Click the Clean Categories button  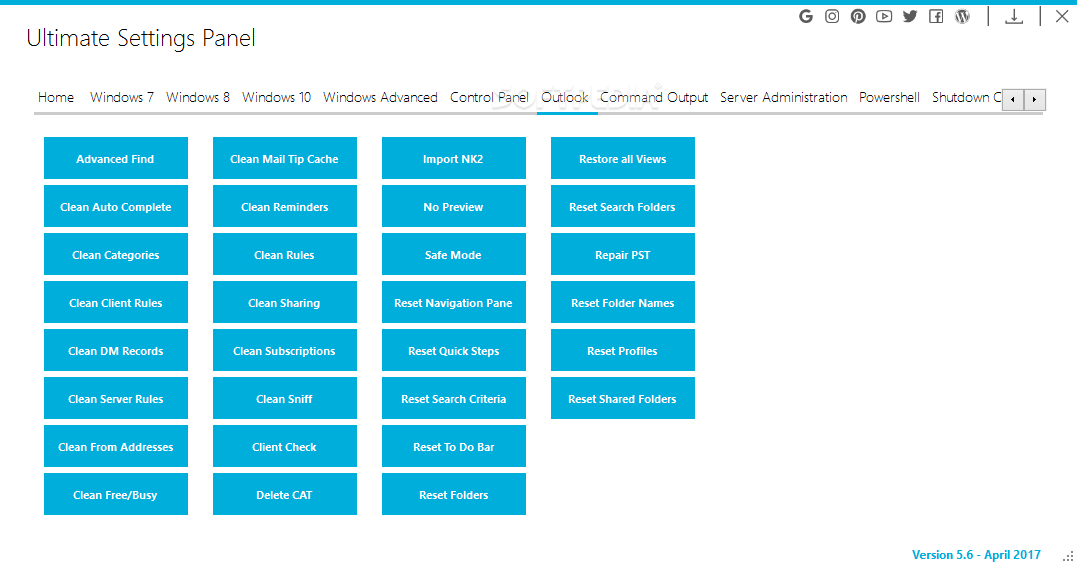tap(115, 254)
